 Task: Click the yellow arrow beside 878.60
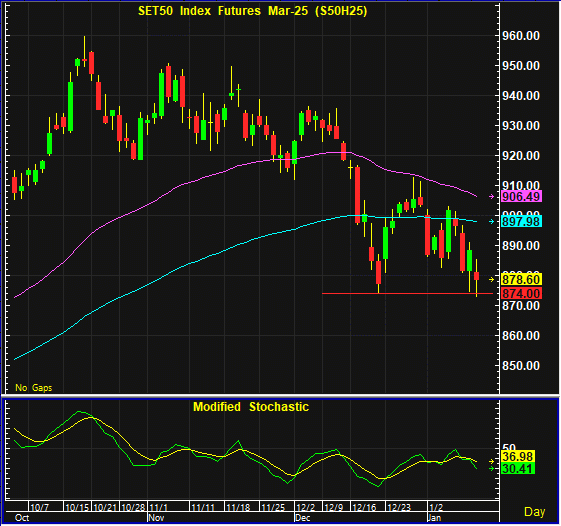[x=492, y=279]
